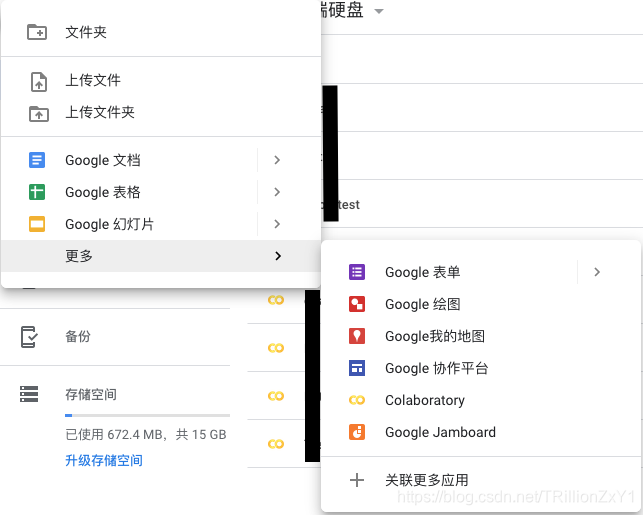Create a new Google 幻灯片
Screen dimensions: 643x515
tap(129, 224)
